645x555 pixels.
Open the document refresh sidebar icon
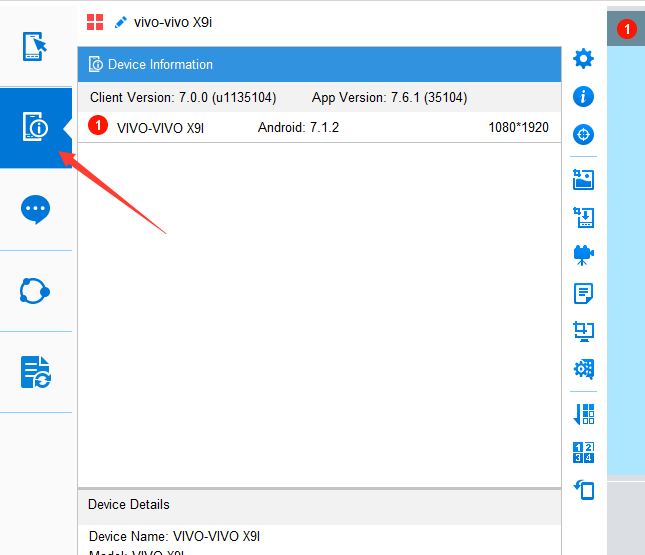coord(36,372)
